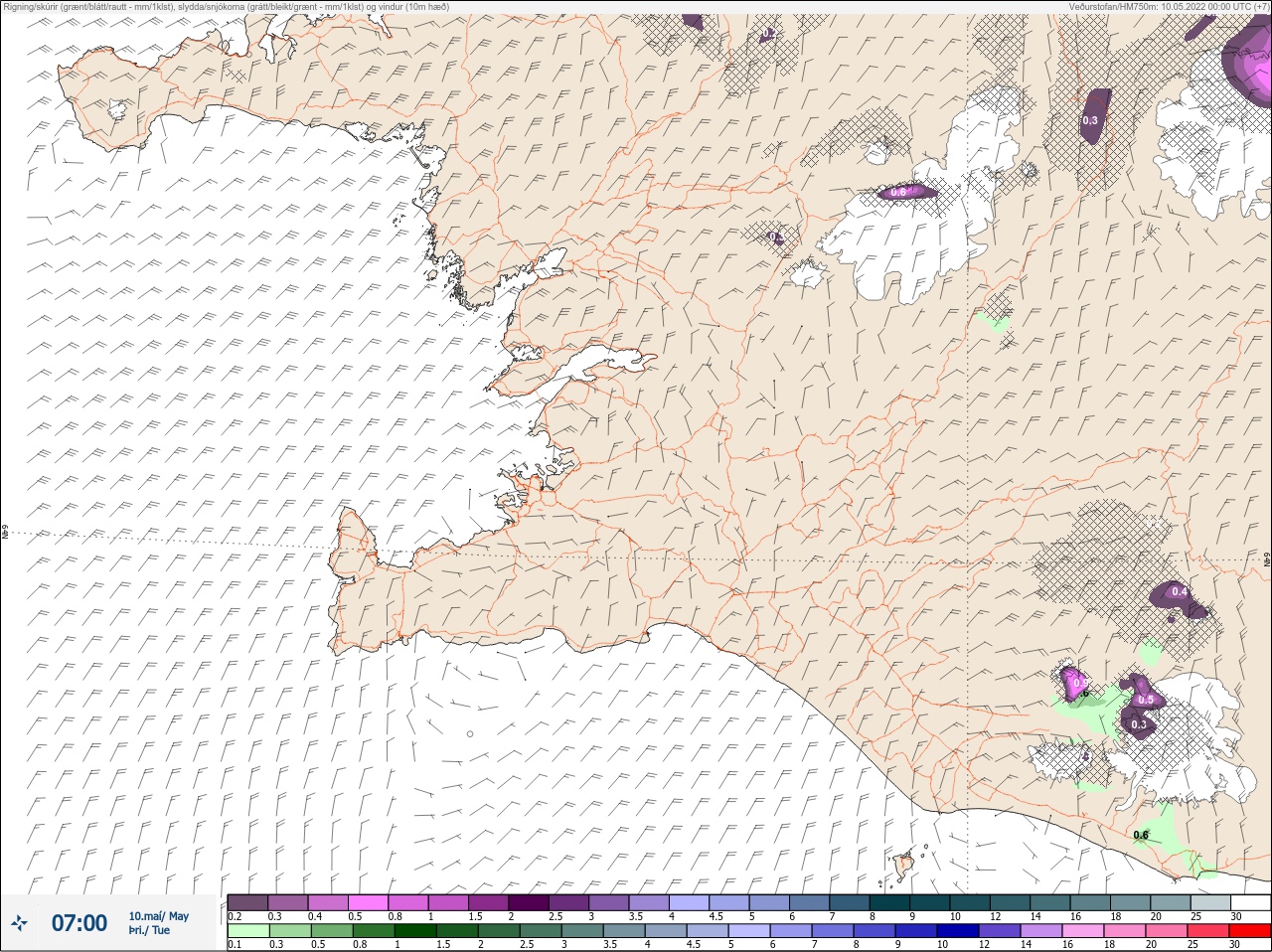Click the '10.maí/ May' date label

(159, 916)
